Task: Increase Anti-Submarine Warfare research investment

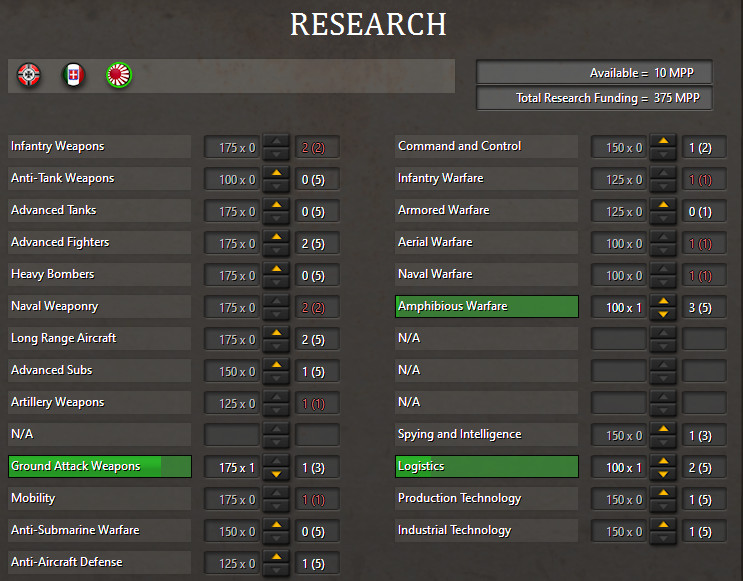Action: point(276,525)
